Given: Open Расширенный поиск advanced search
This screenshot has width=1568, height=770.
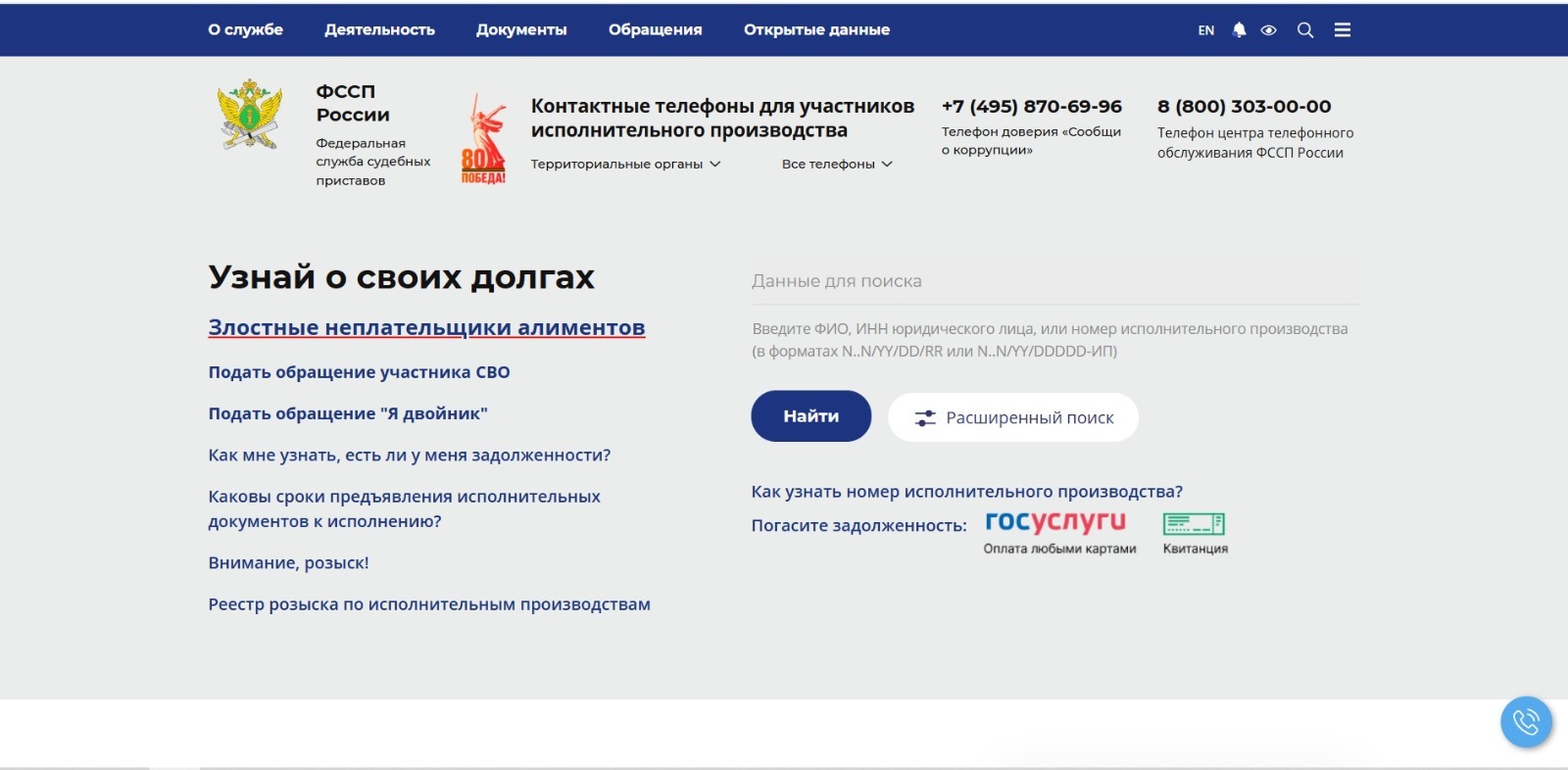Looking at the screenshot, I should click(1013, 417).
